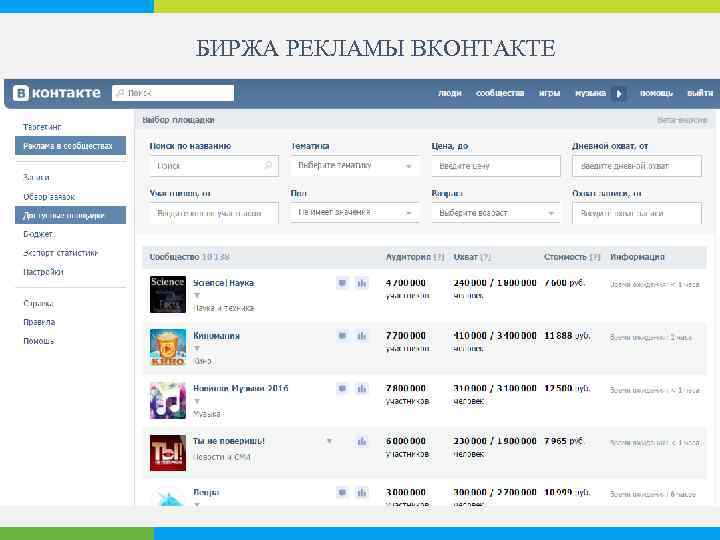Click the audience value 4 700 000
The height and width of the screenshot is (540, 720).
(x=405, y=283)
